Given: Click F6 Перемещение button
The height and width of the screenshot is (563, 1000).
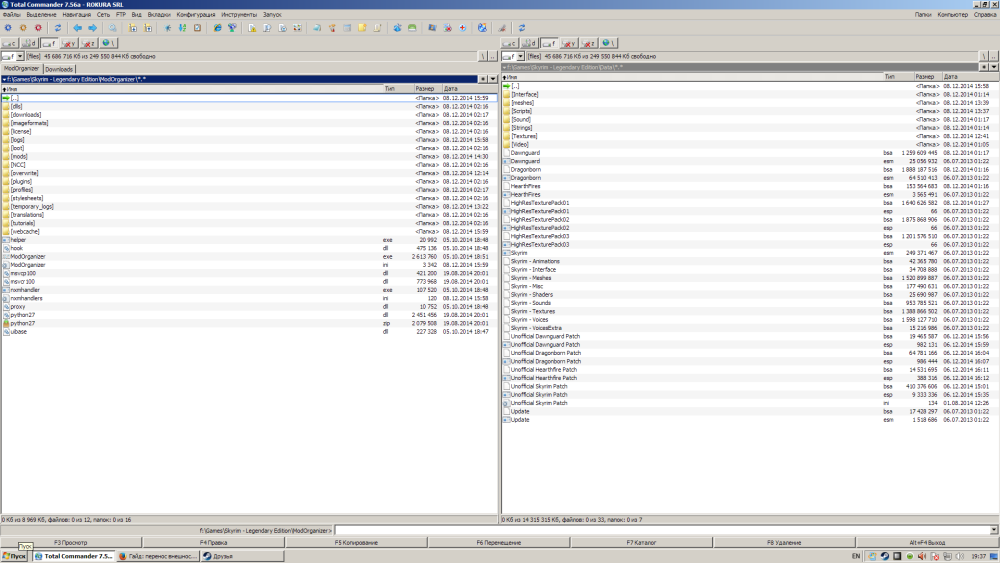Looking at the screenshot, I should click(x=499, y=543).
